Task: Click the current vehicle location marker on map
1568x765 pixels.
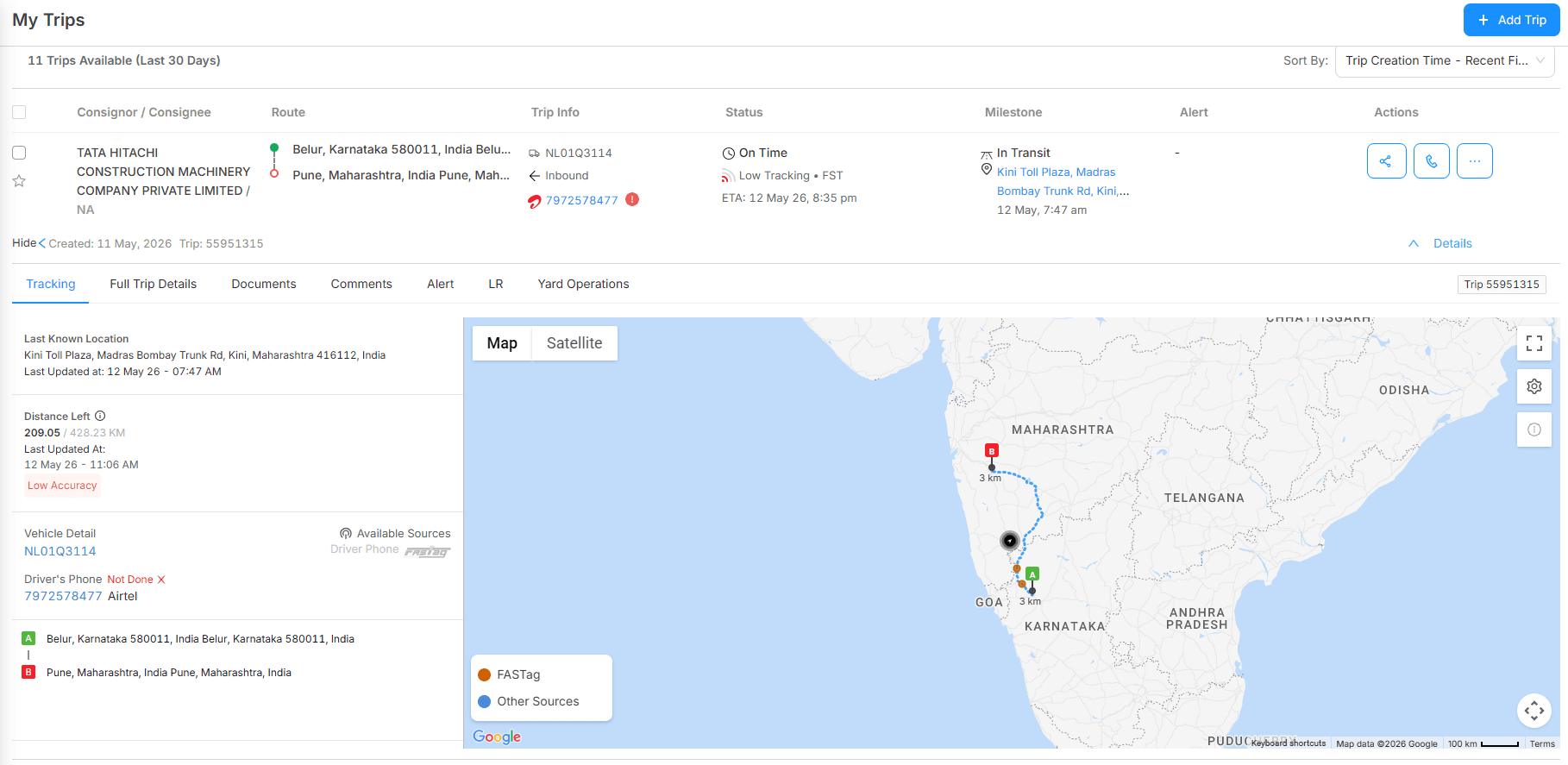Action: coord(1009,541)
